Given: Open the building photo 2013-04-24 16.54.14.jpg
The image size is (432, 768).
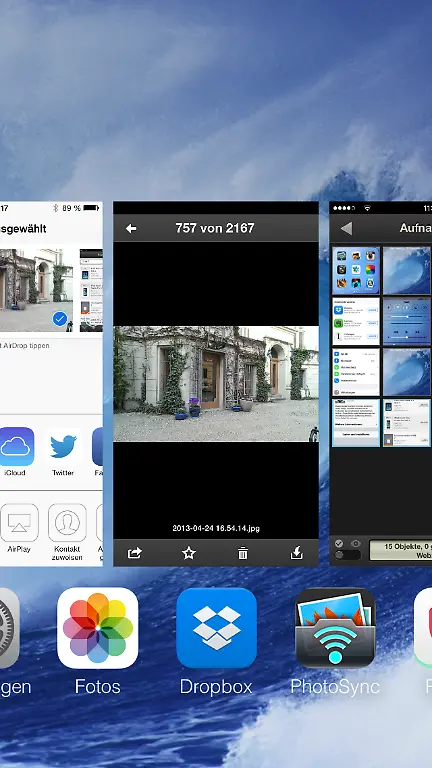Looking at the screenshot, I should coord(216,384).
